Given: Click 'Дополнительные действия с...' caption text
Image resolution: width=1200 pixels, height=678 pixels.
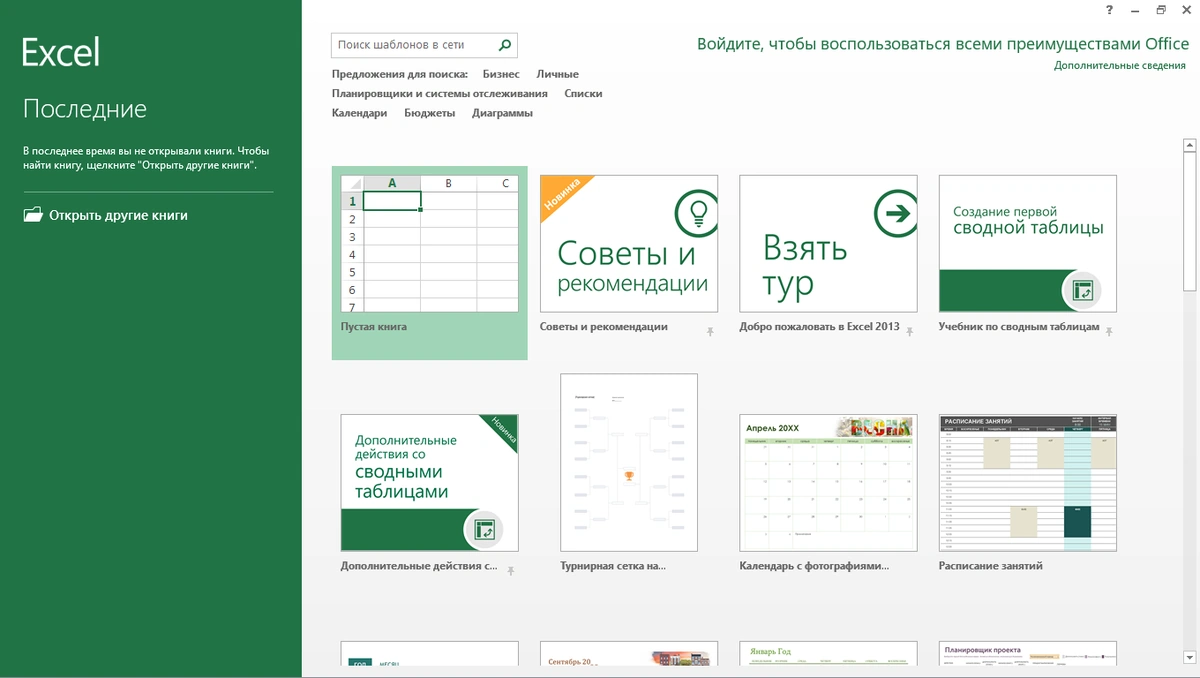Looking at the screenshot, I should pyautogui.click(x=419, y=566).
